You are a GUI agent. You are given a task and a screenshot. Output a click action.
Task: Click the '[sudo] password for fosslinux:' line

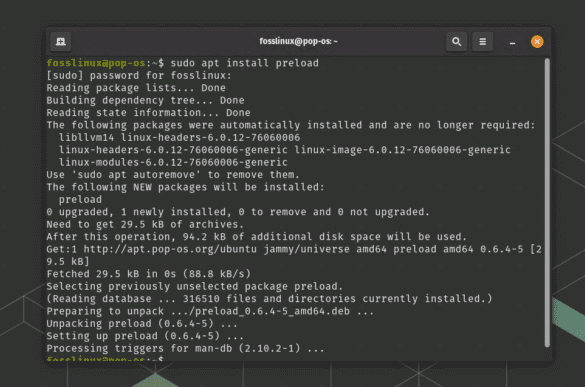139,75
